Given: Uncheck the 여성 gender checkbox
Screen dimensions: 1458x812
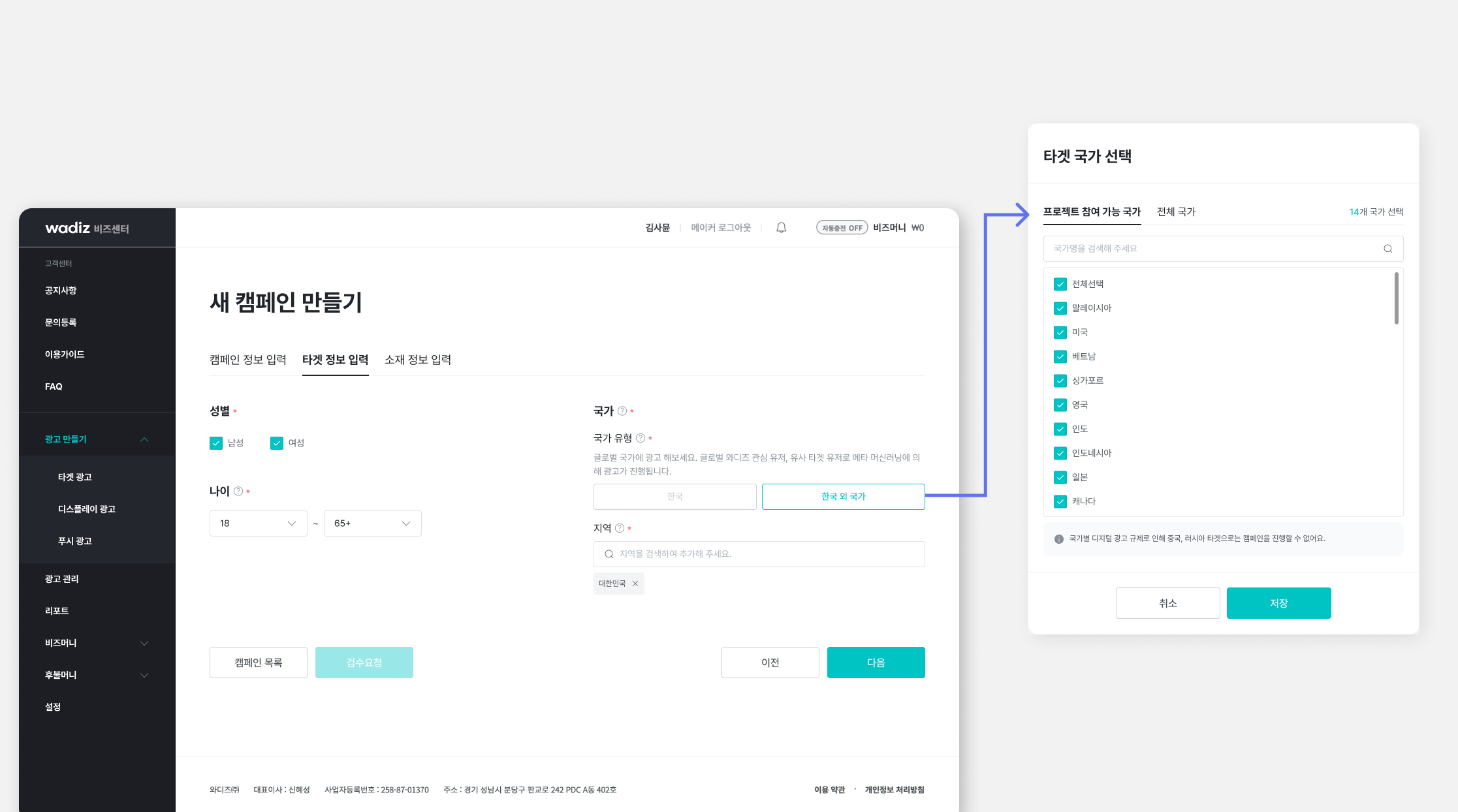Looking at the screenshot, I should pyautogui.click(x=277, y=443).
